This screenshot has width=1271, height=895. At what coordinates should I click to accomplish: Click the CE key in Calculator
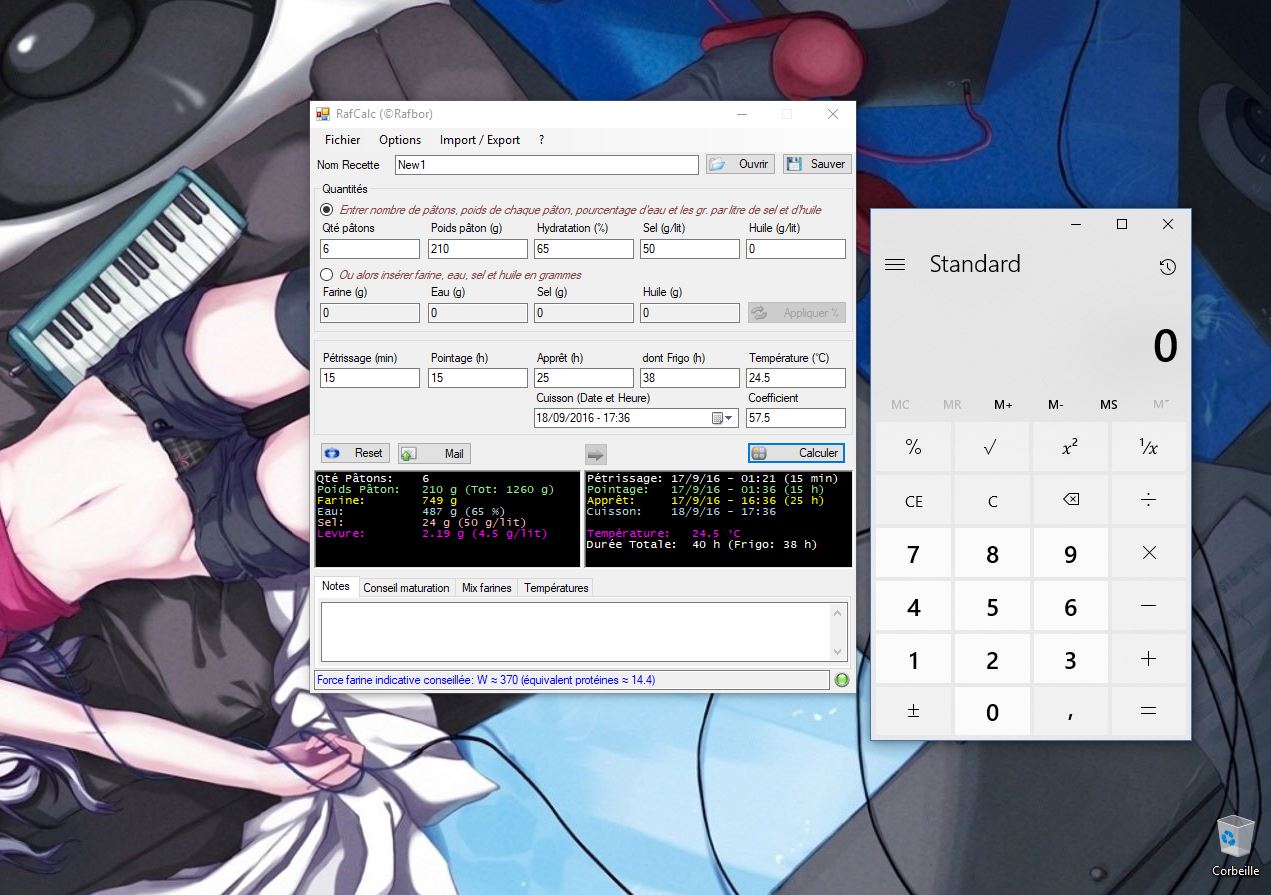click(x=913, y=500)
